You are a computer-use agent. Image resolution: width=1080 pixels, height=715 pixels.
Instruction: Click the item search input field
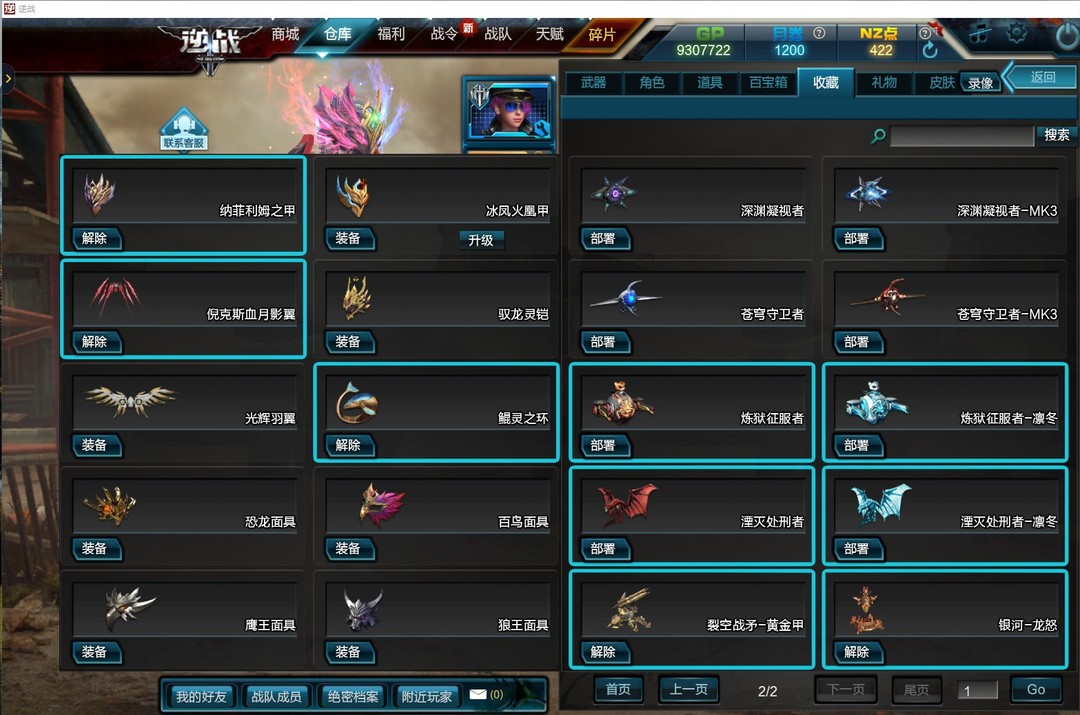click(962, 136)
